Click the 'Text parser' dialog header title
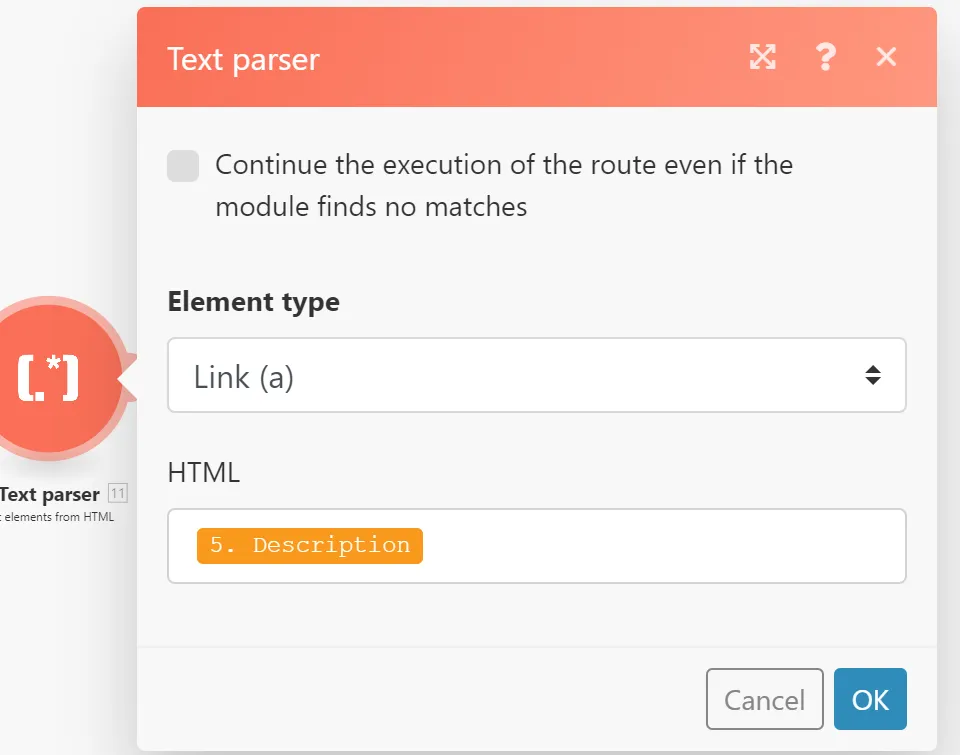960x755 pixels. tap(243, 60)
